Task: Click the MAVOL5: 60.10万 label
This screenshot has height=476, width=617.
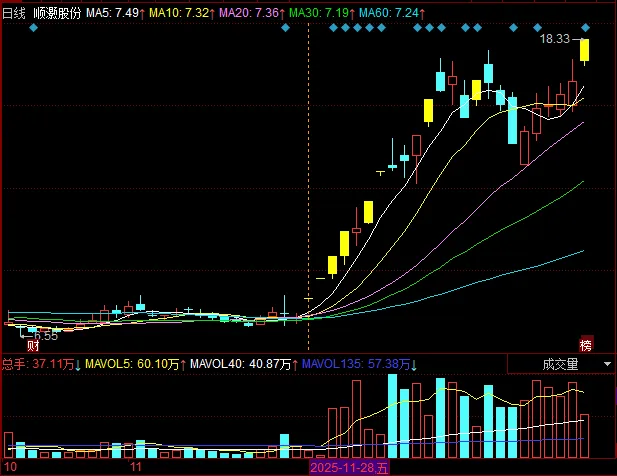Action: [136, 364]
